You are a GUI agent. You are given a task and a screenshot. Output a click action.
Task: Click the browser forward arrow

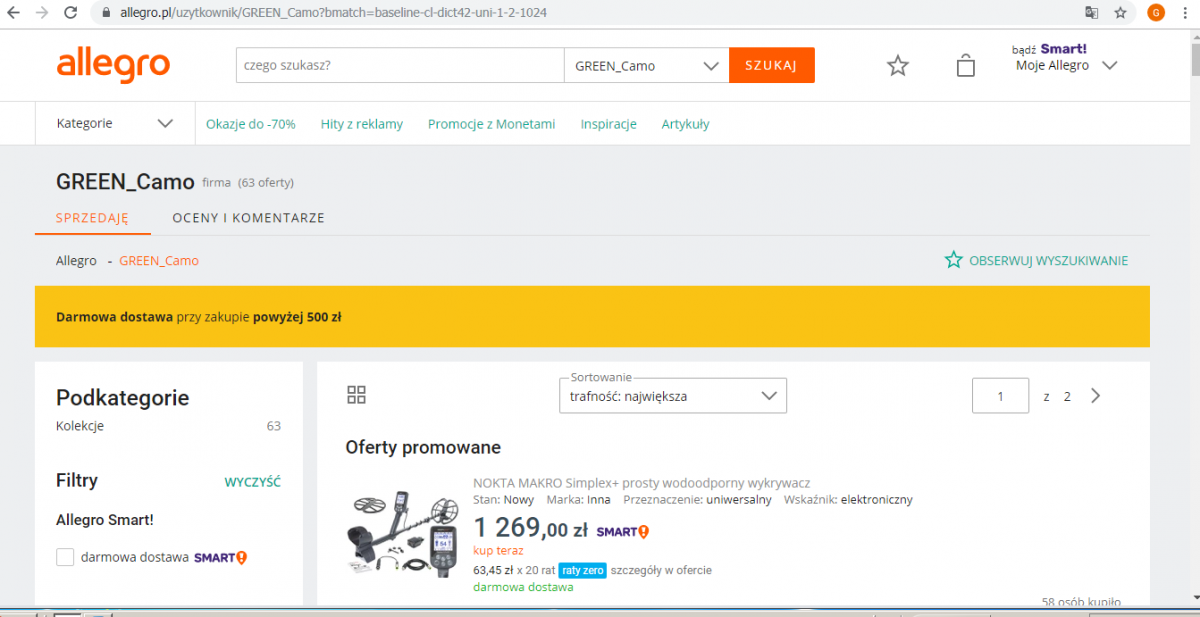coord(41,13)
